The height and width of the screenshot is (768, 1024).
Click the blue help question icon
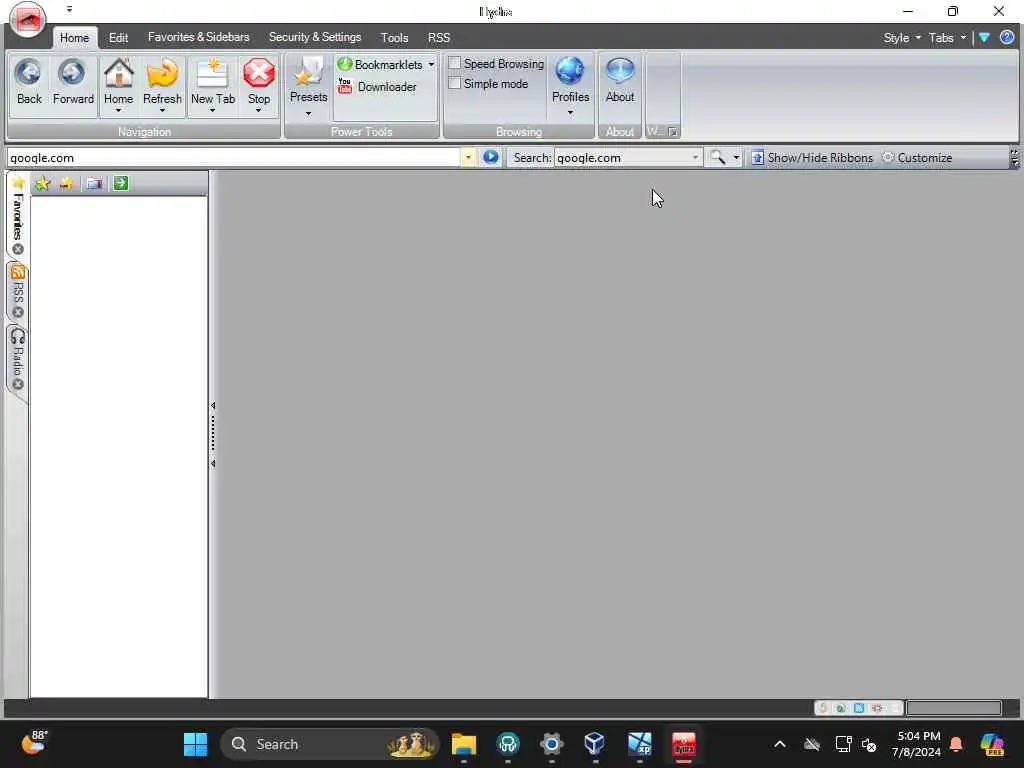1006,37
